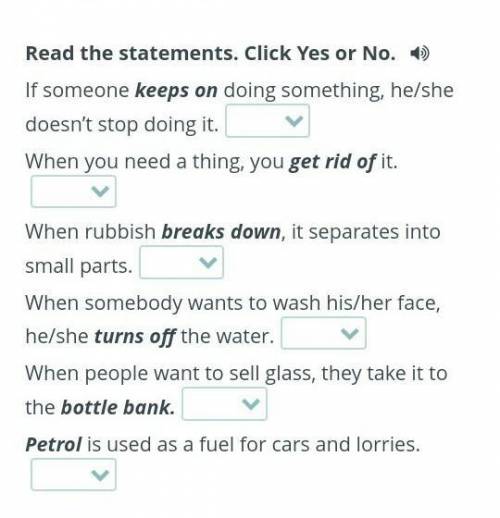Viewport: 500px width, 518px height.
Task: Play audio with the speaker icon
Action: [419, 53]
